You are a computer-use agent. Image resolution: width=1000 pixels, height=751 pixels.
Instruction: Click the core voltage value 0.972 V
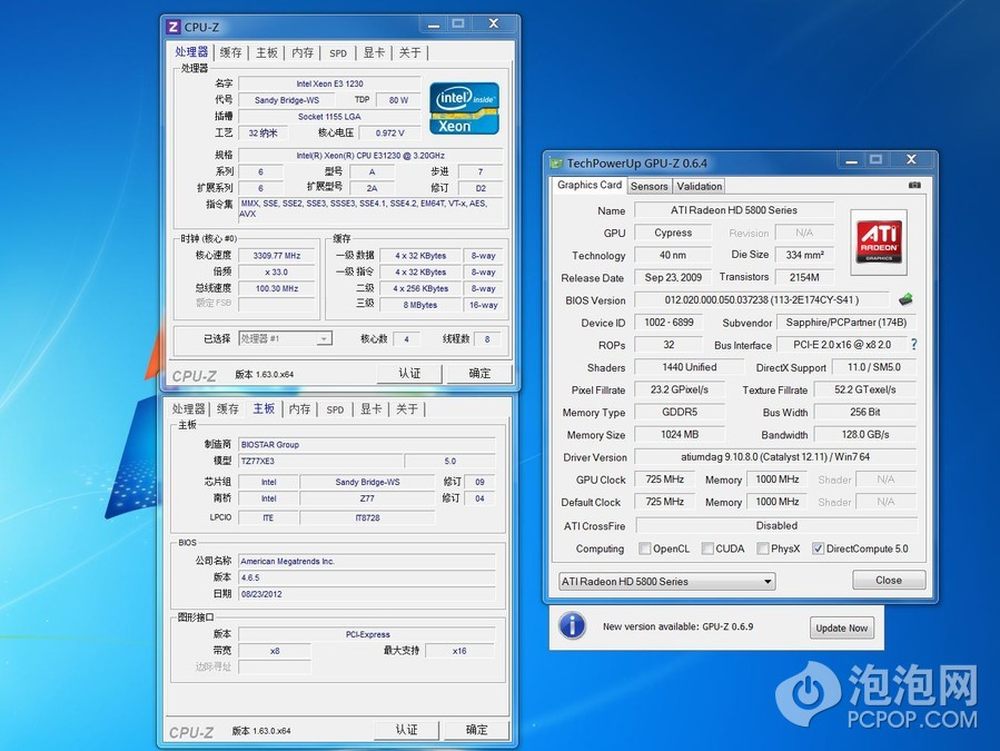[390, 133]
